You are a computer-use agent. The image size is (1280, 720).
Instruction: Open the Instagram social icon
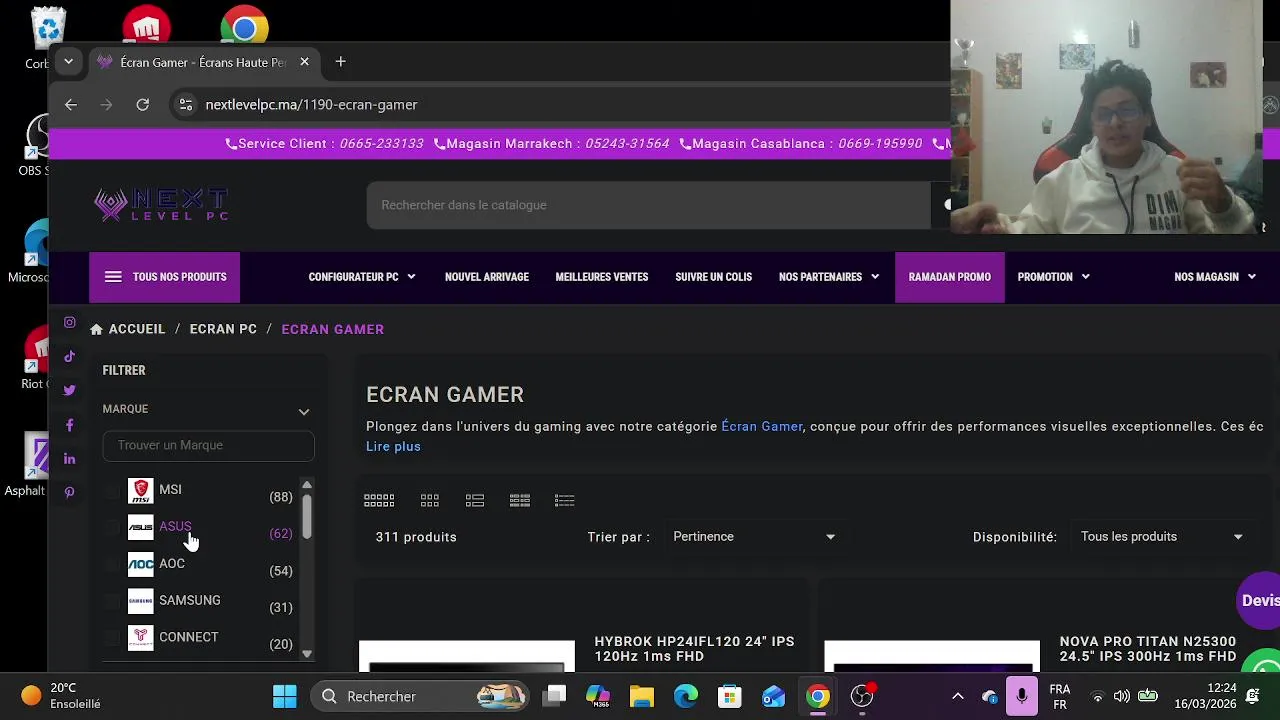69,323
